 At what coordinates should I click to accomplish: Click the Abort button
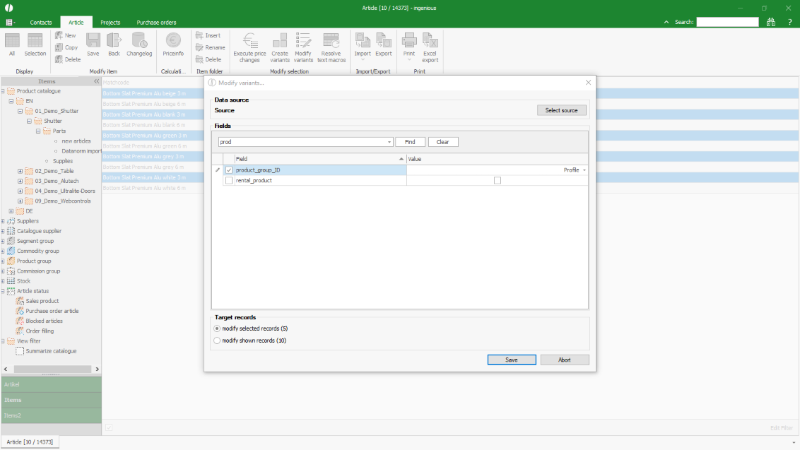pyautogui.click(x=564, y=360)
